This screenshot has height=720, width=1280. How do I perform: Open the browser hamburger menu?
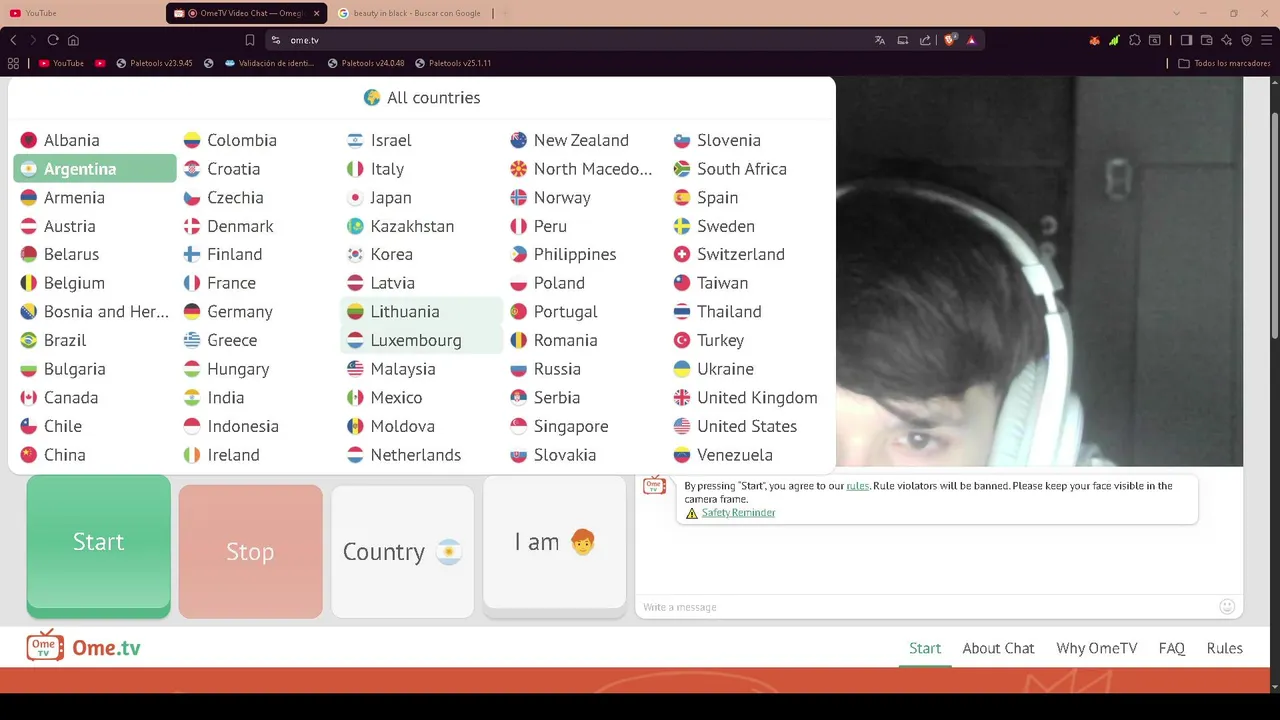(1266, 40)
